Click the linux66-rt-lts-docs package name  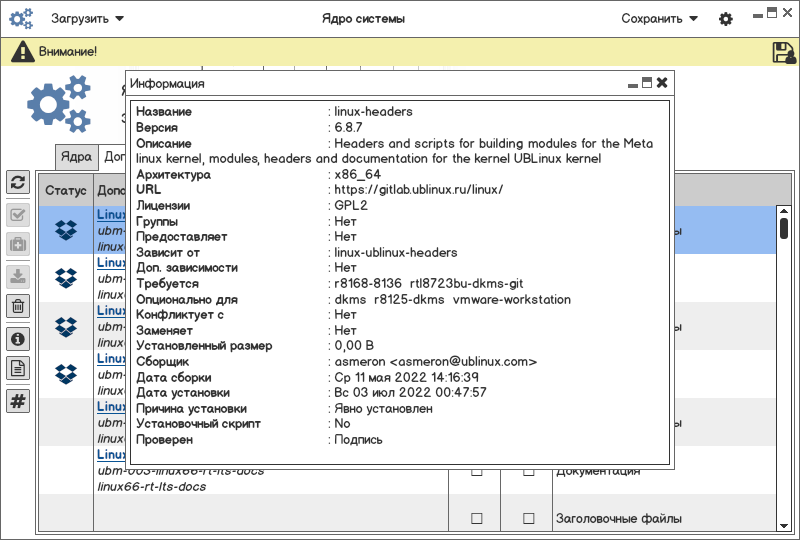pos(152,487)
